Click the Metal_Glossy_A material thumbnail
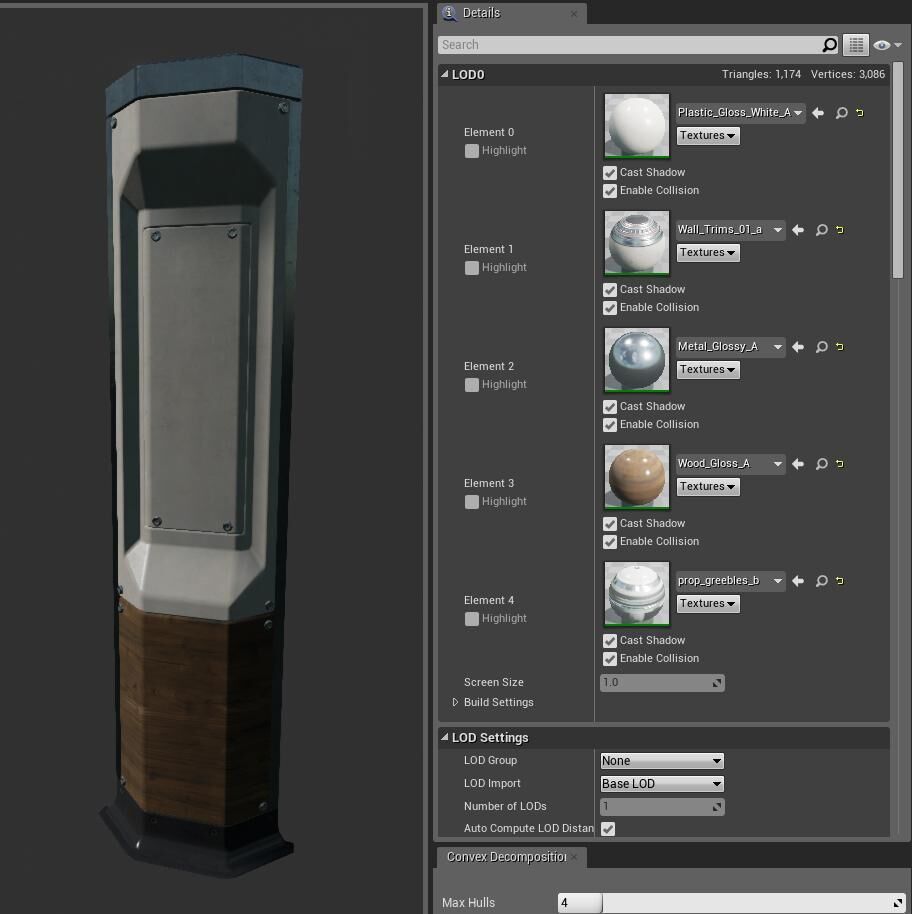Screen dimensions: 912x914 pyautogui.click(x=637, y=359)
